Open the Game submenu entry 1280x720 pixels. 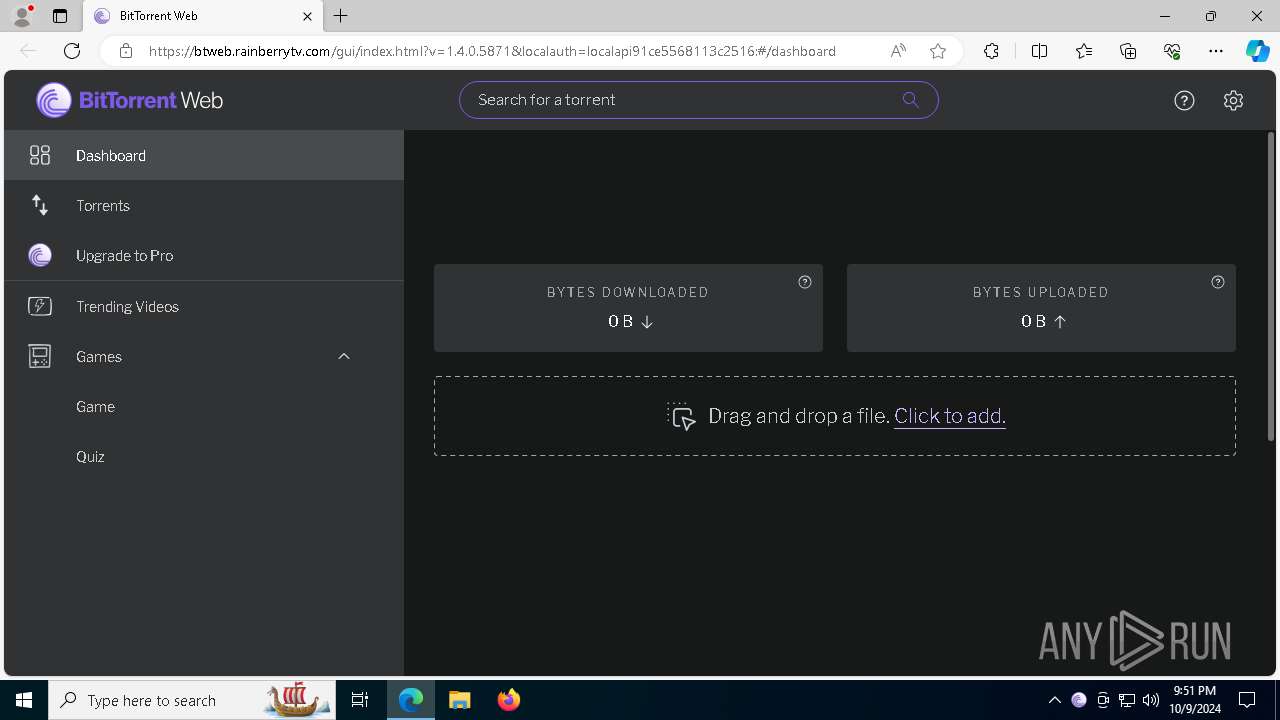click(204, 406)
